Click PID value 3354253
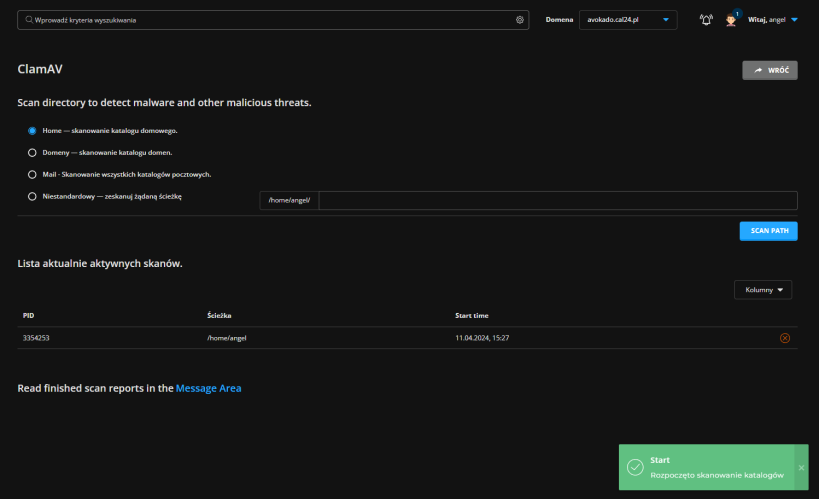This screenshot has width=819, height=499. [36, 338]
